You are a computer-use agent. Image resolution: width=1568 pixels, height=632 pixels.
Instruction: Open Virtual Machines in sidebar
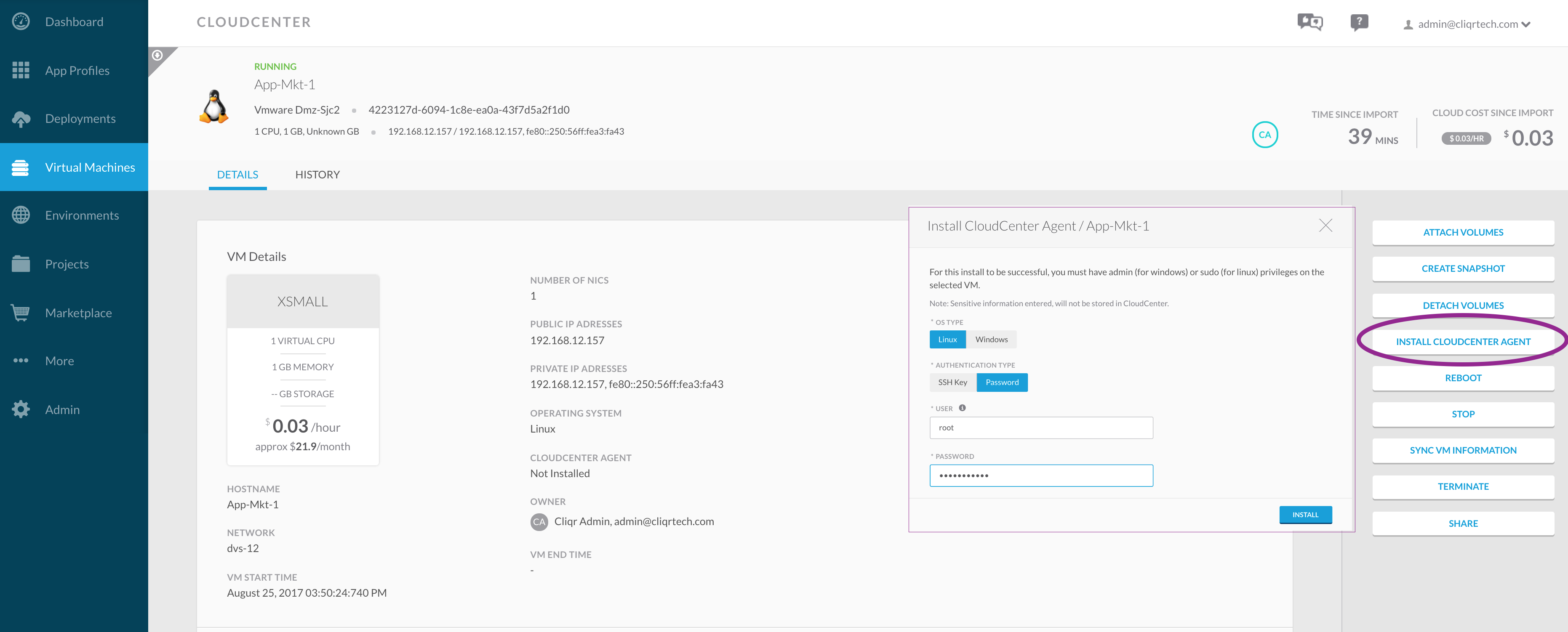pyautogui.click(x=74, y=167)
